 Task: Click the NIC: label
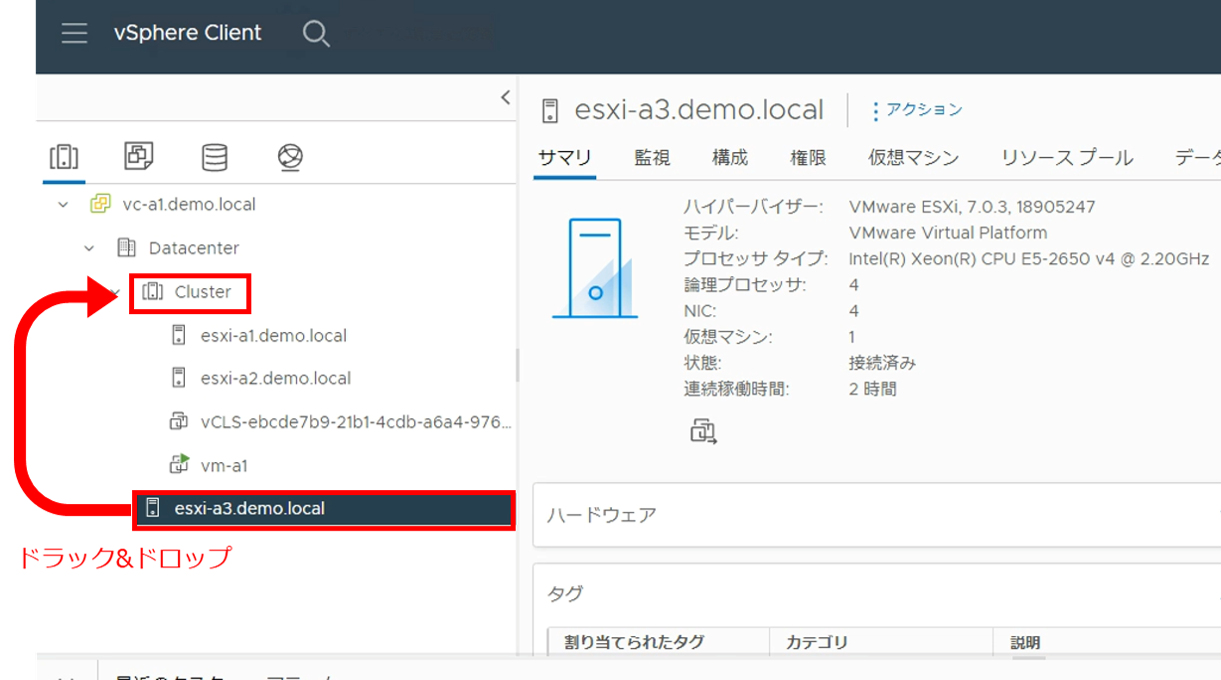[701, 311]
